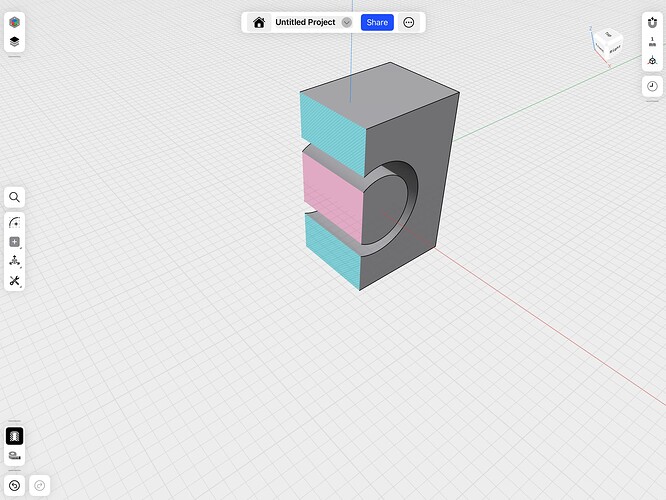The width and height of the screenshot is (666, 500).
Task: Toggle the black Visualization mode button
Action: point(14,436)
